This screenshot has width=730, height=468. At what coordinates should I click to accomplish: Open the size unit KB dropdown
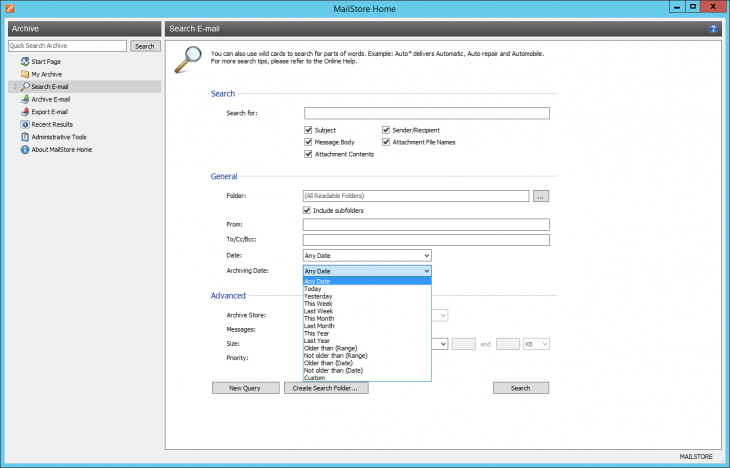536,344
